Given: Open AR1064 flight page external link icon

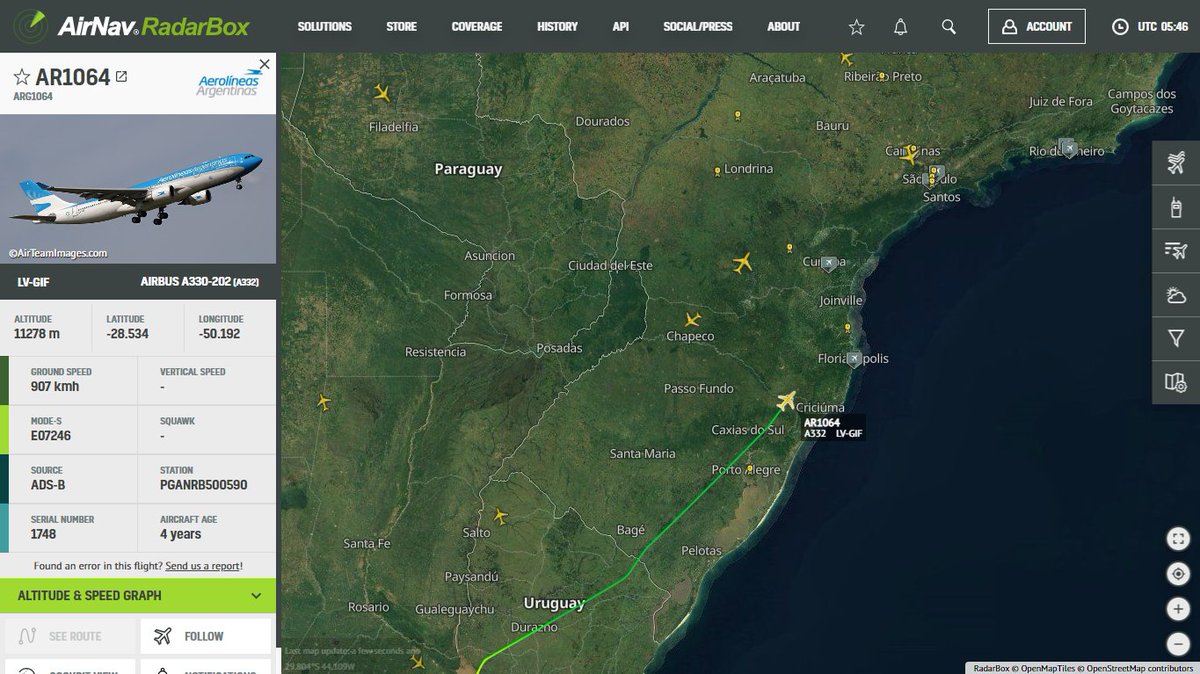Looking at the screenshot, I should point(122,76).
